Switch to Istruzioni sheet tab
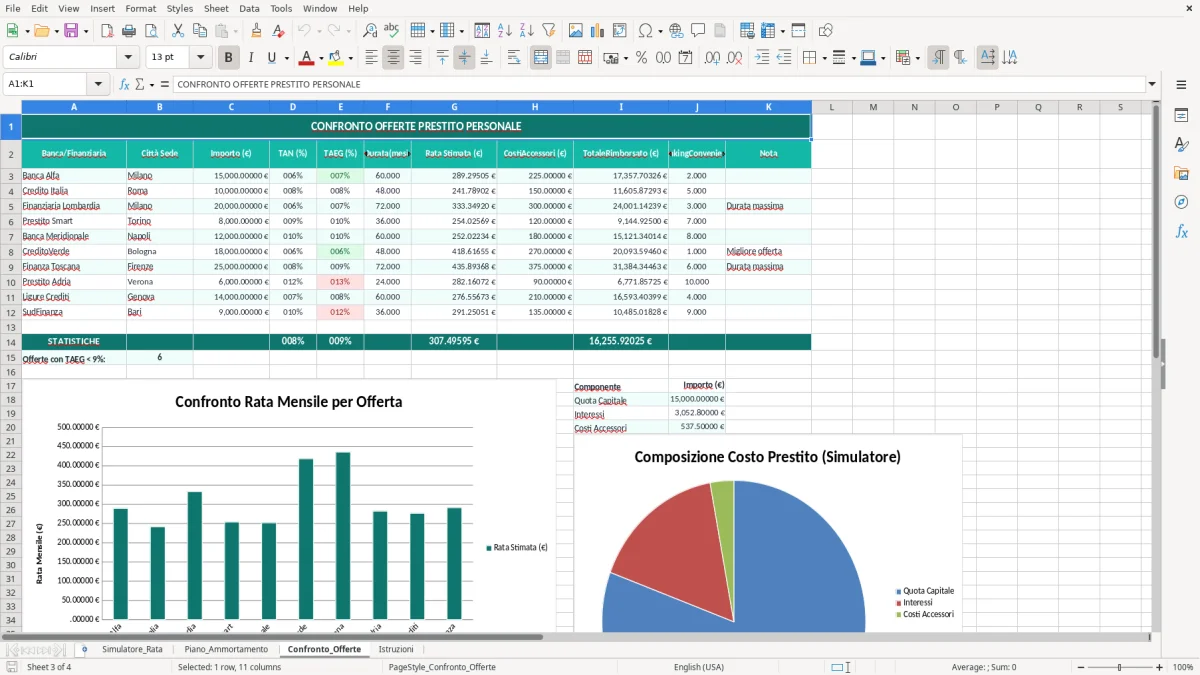Image resolution: width=1200 pixels, height=675 pixels. click(396, 649)
